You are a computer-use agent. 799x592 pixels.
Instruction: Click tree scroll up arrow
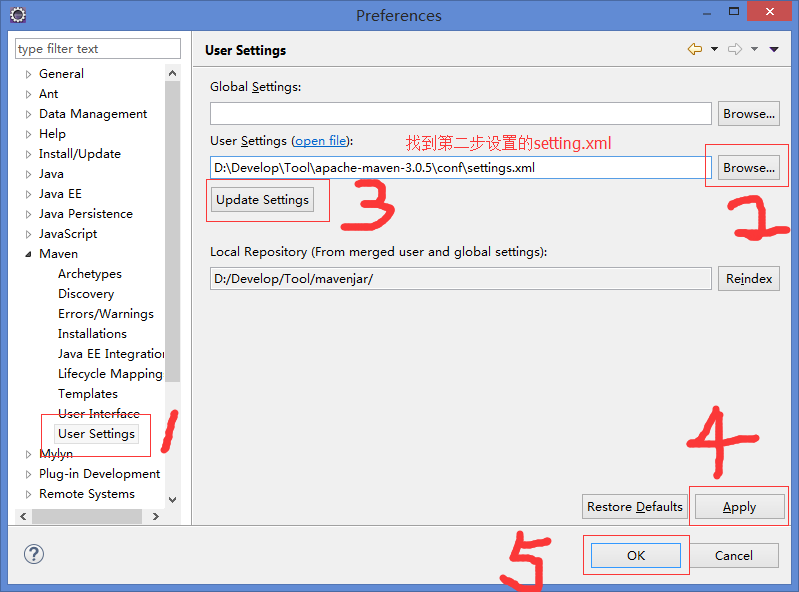coord(173,73)
